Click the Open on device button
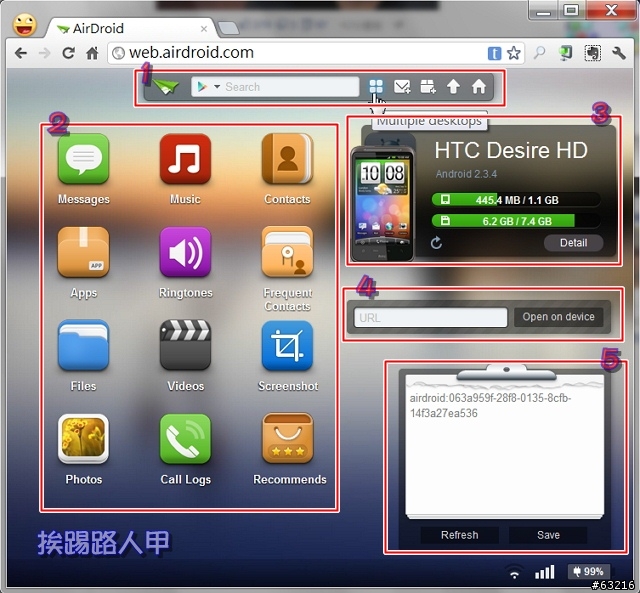Screen dimensions: 640x593 pyautogui.click(x=558, y=317)
